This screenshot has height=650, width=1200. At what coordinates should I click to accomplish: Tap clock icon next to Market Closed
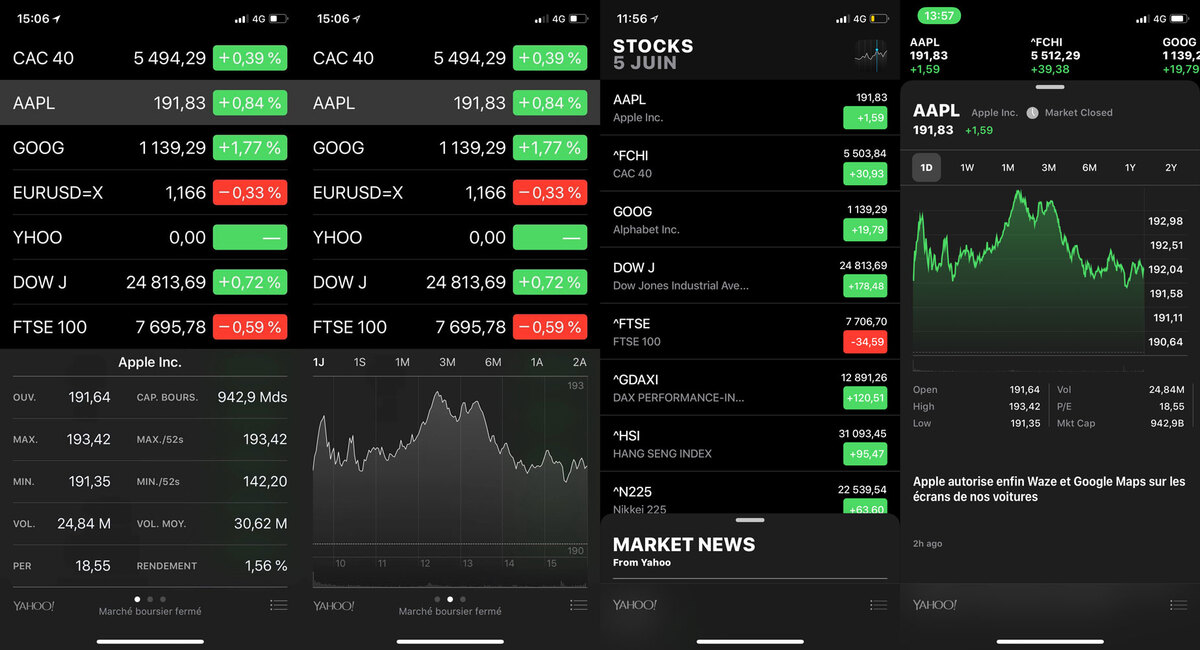point(1032,113)
